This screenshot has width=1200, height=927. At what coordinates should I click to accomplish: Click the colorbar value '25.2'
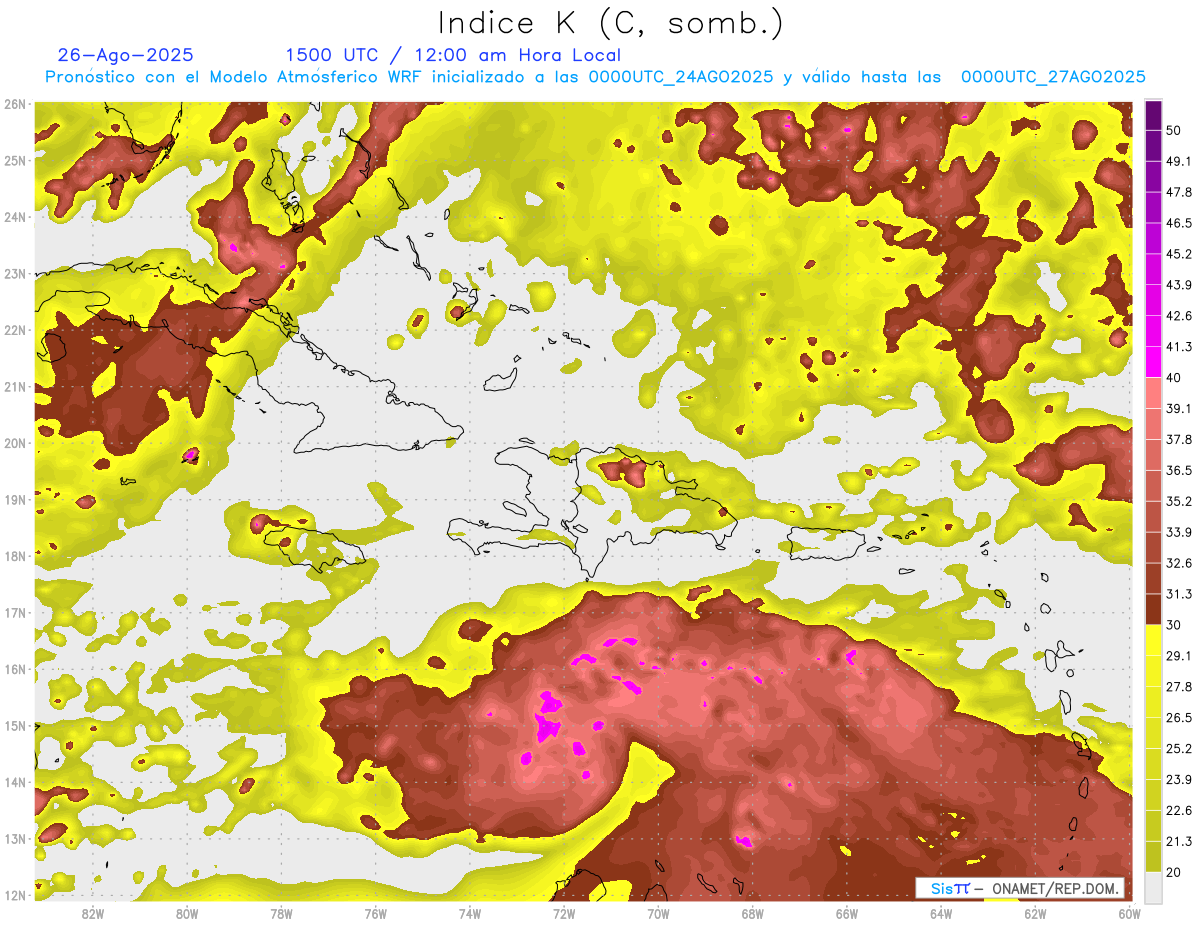point(1178,748)
